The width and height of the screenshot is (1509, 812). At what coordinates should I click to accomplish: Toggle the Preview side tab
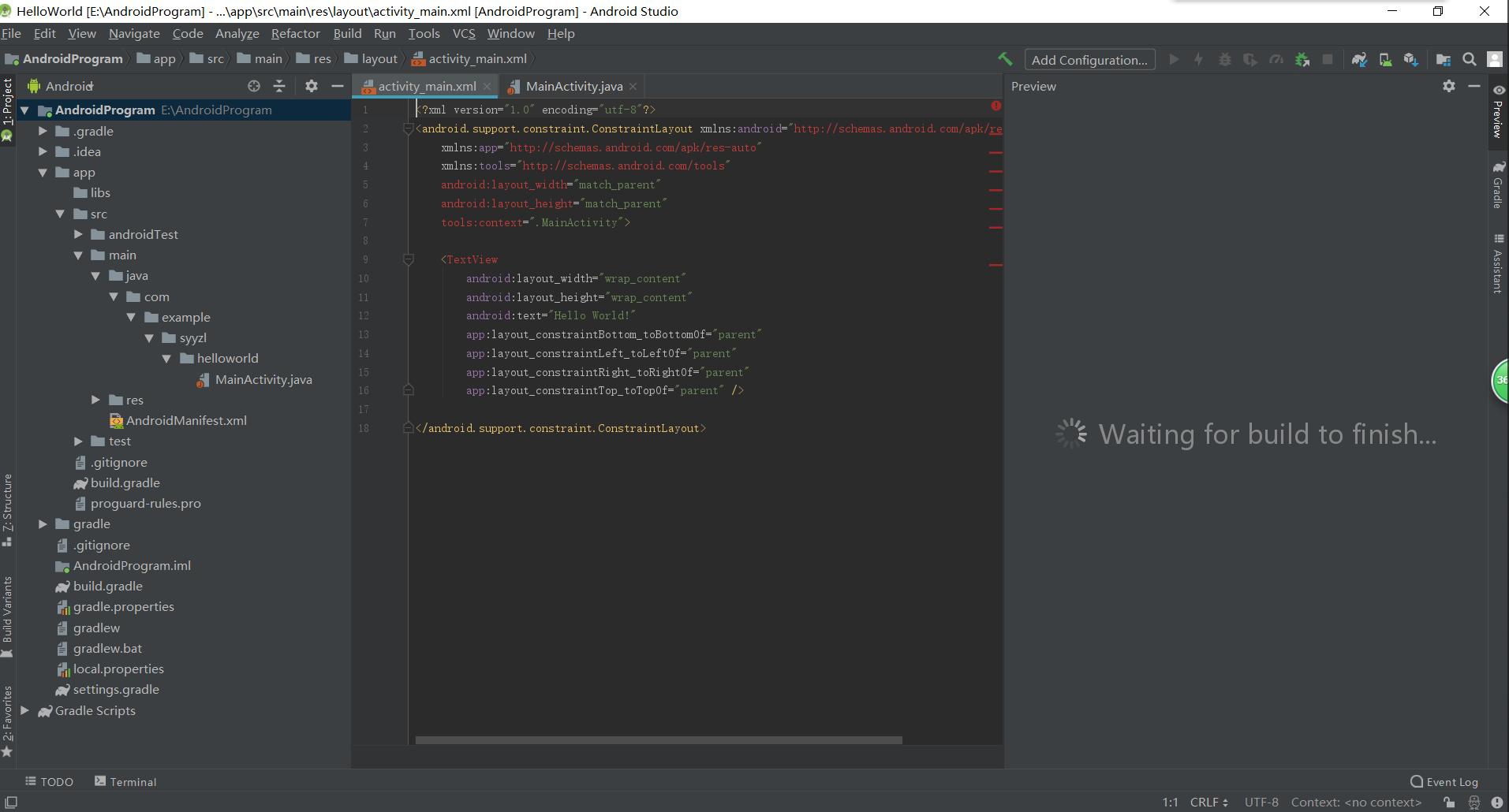pos(1498,112)
